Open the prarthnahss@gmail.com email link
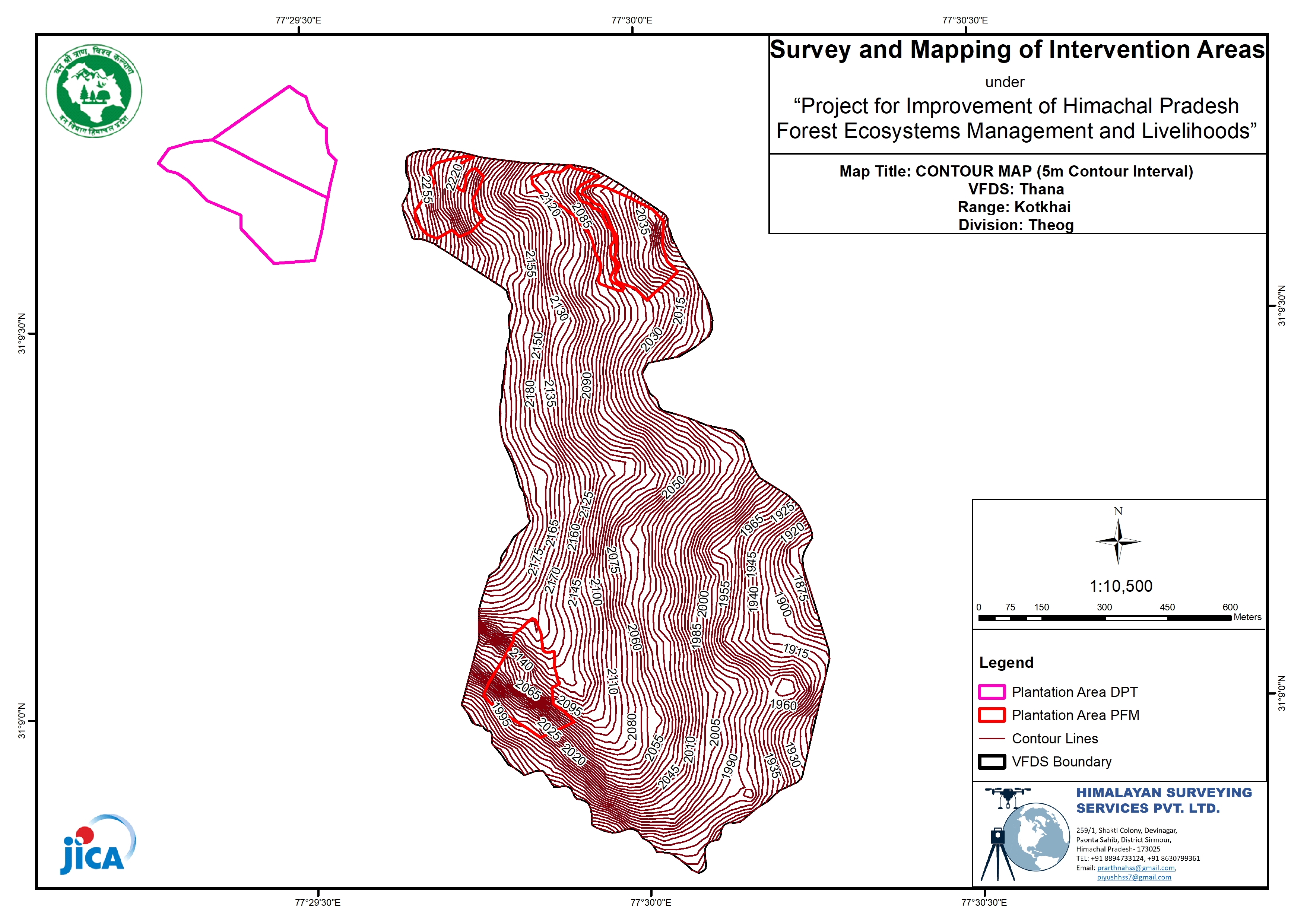 (x=1136, y=868)
